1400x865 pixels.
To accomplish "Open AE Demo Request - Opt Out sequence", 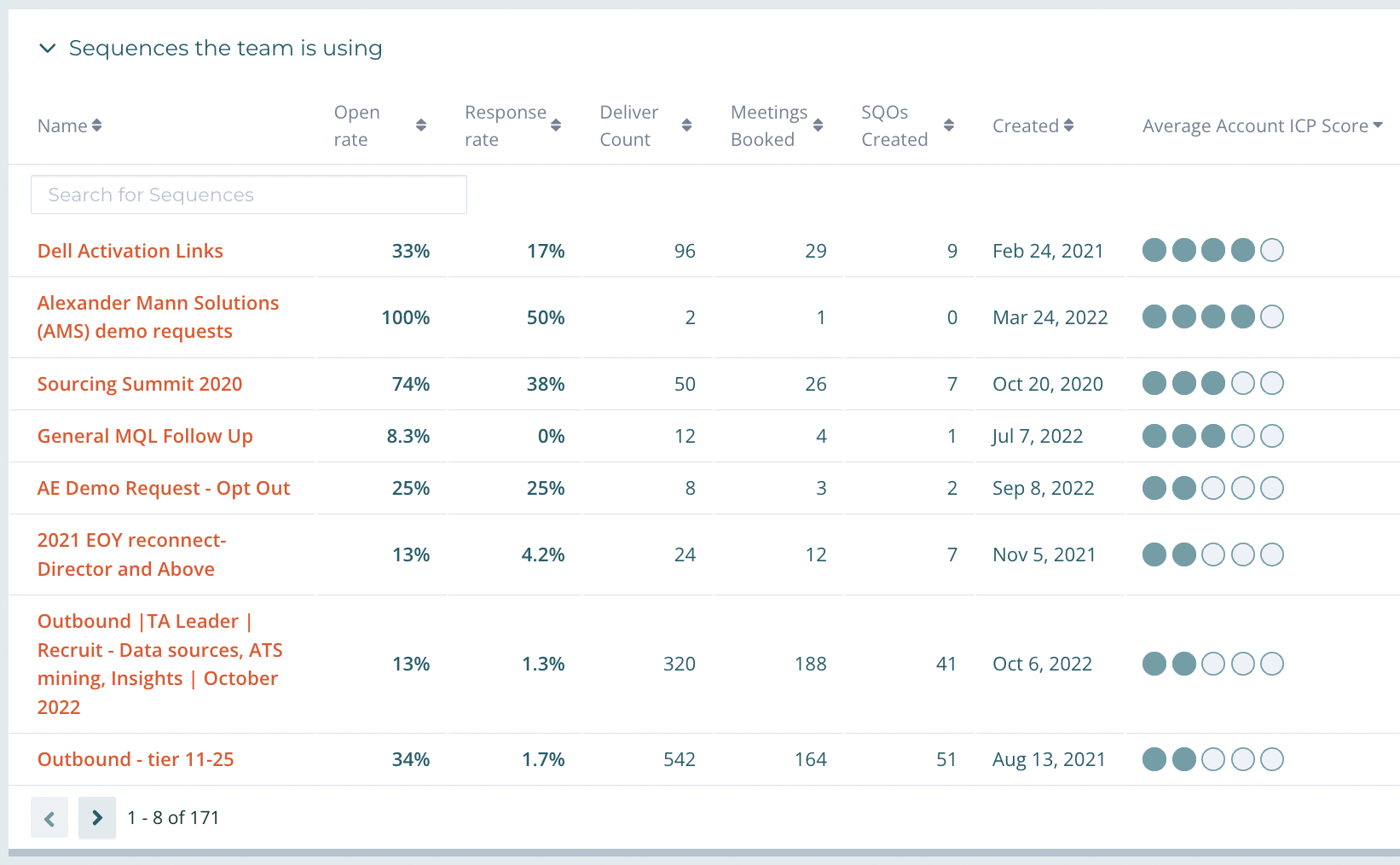I will tap(164, 488).
